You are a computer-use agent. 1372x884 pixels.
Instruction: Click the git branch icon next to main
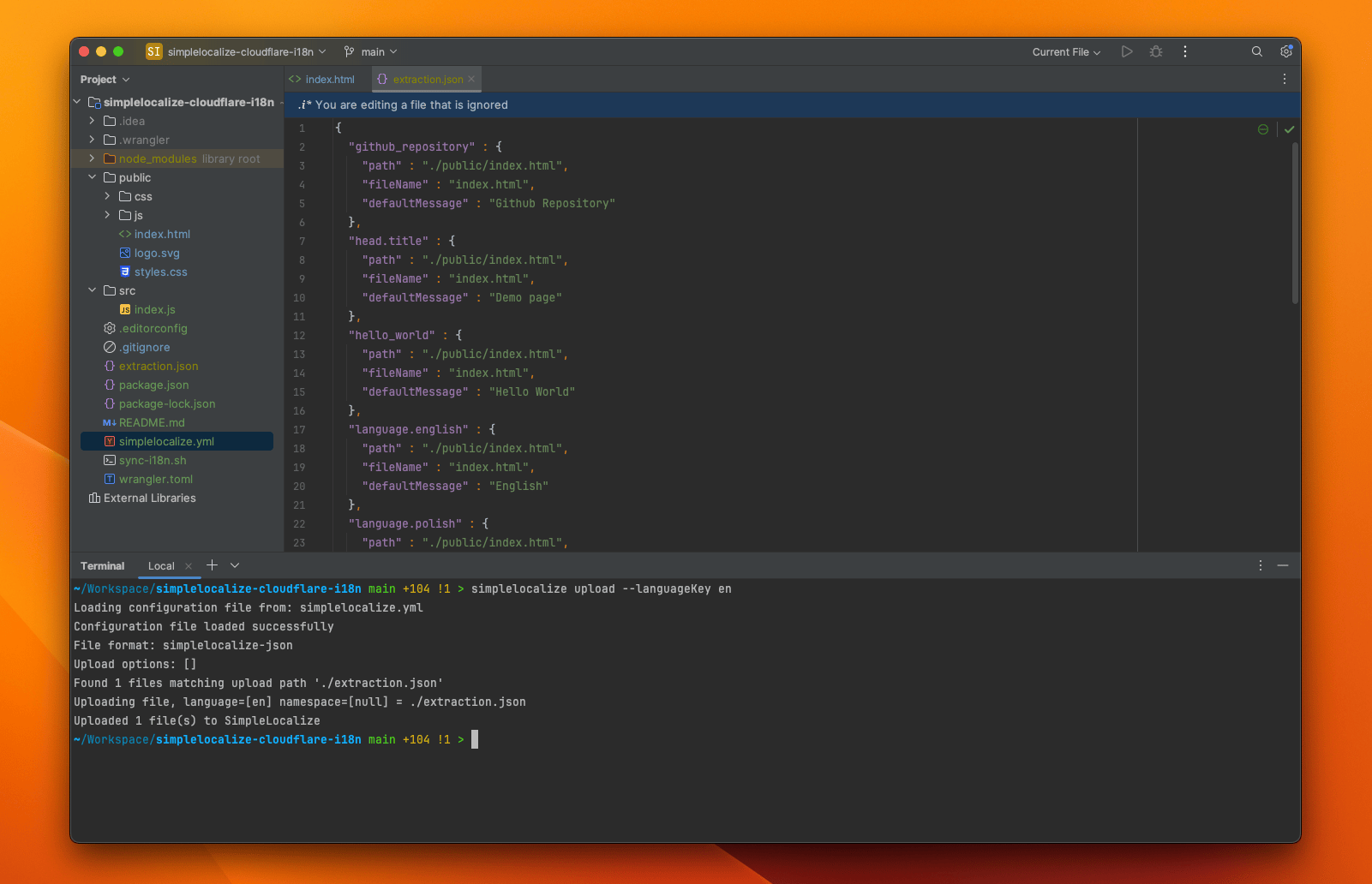(x=349, y=51)
